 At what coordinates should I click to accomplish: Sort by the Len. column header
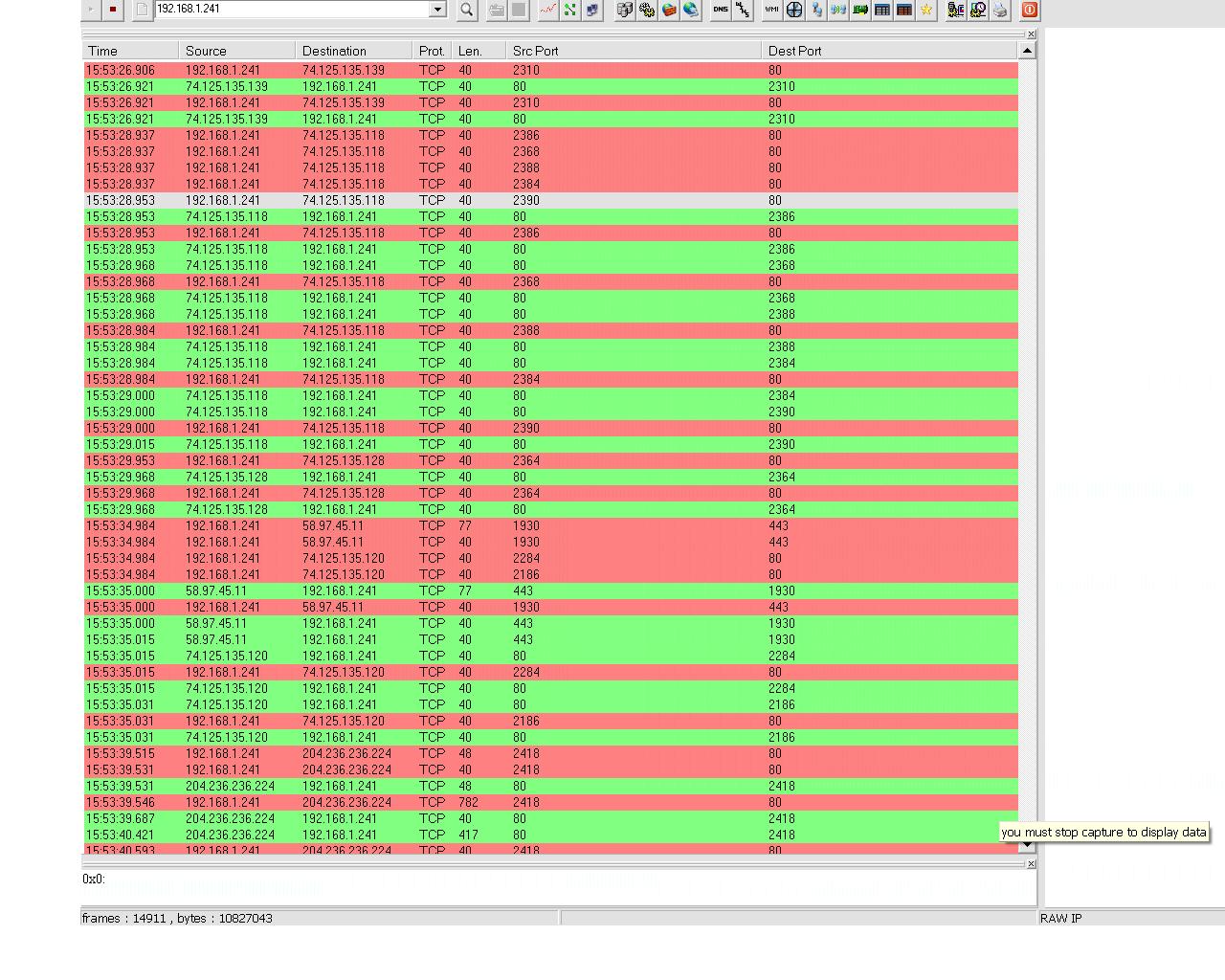point(479,51)
